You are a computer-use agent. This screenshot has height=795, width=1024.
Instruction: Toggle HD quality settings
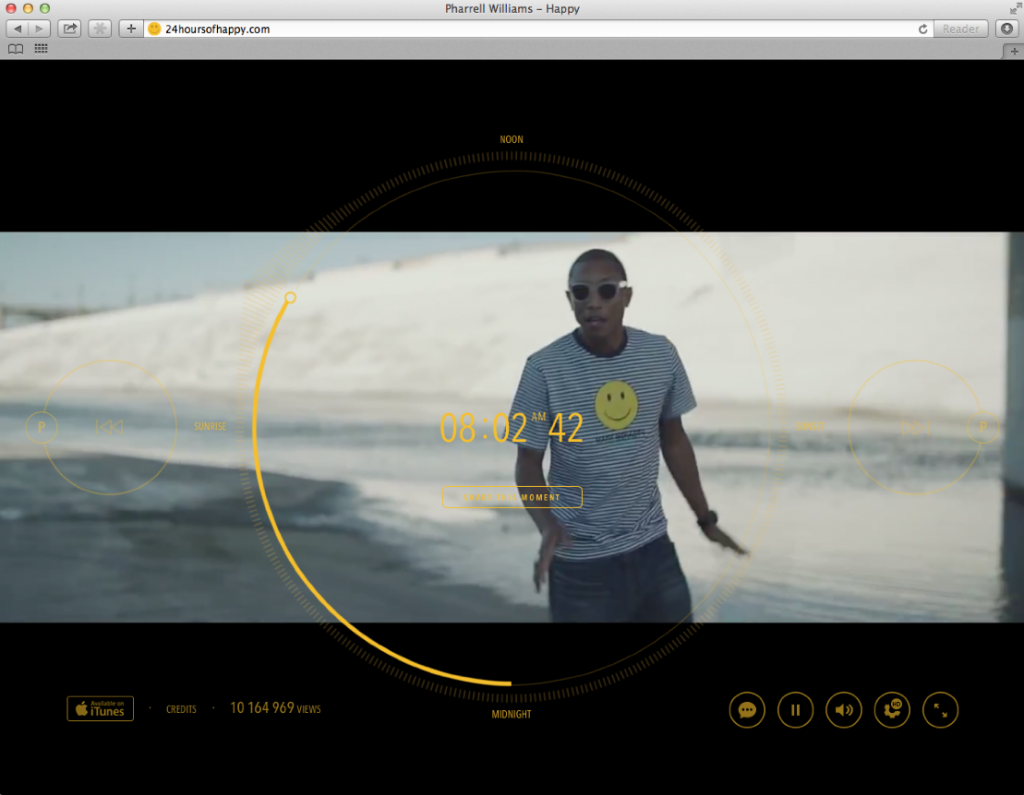[x=892, y=710]
